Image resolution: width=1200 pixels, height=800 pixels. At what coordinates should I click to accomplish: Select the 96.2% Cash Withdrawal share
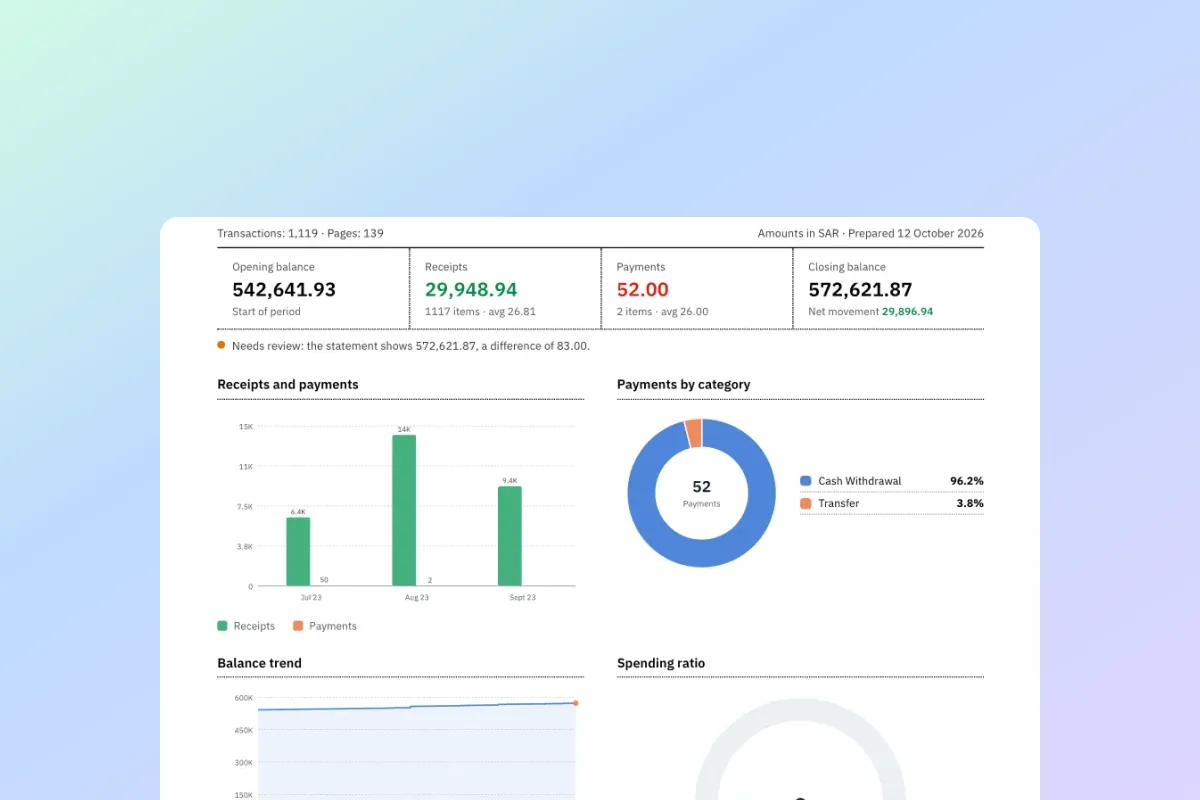coord(967,481)
